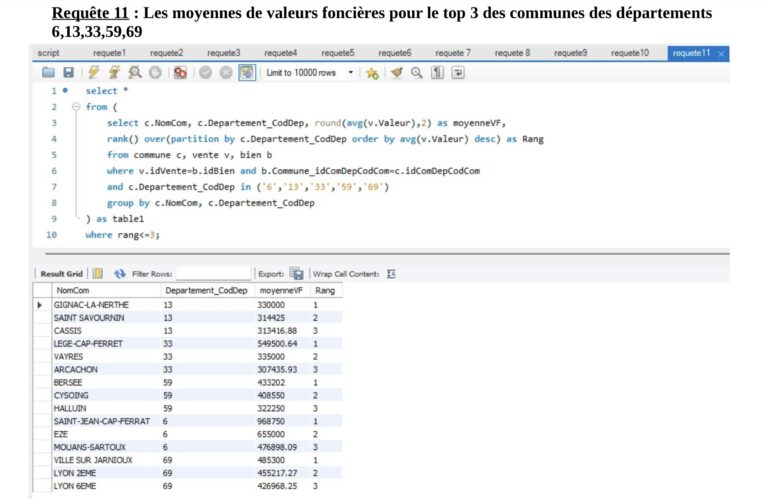Select the HALLUIN cell
Image resolution: width=768 pixels, height=499 pixels.
(106, 408)
